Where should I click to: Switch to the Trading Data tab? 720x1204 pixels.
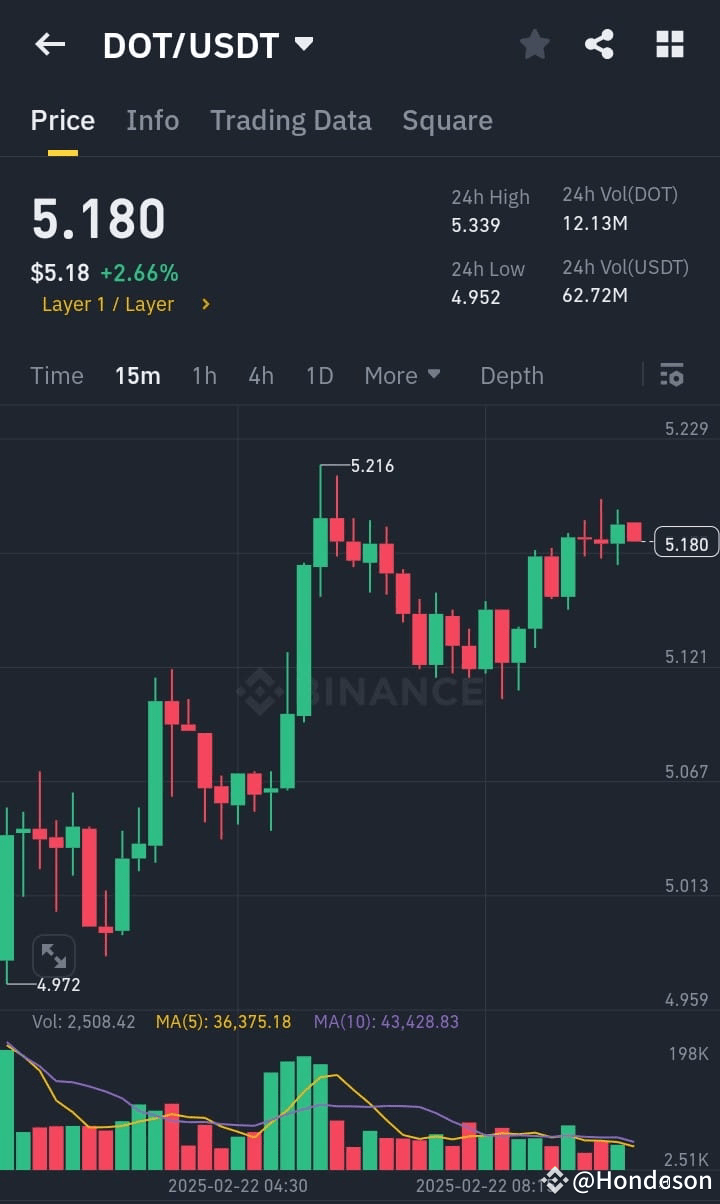point(291,119)
